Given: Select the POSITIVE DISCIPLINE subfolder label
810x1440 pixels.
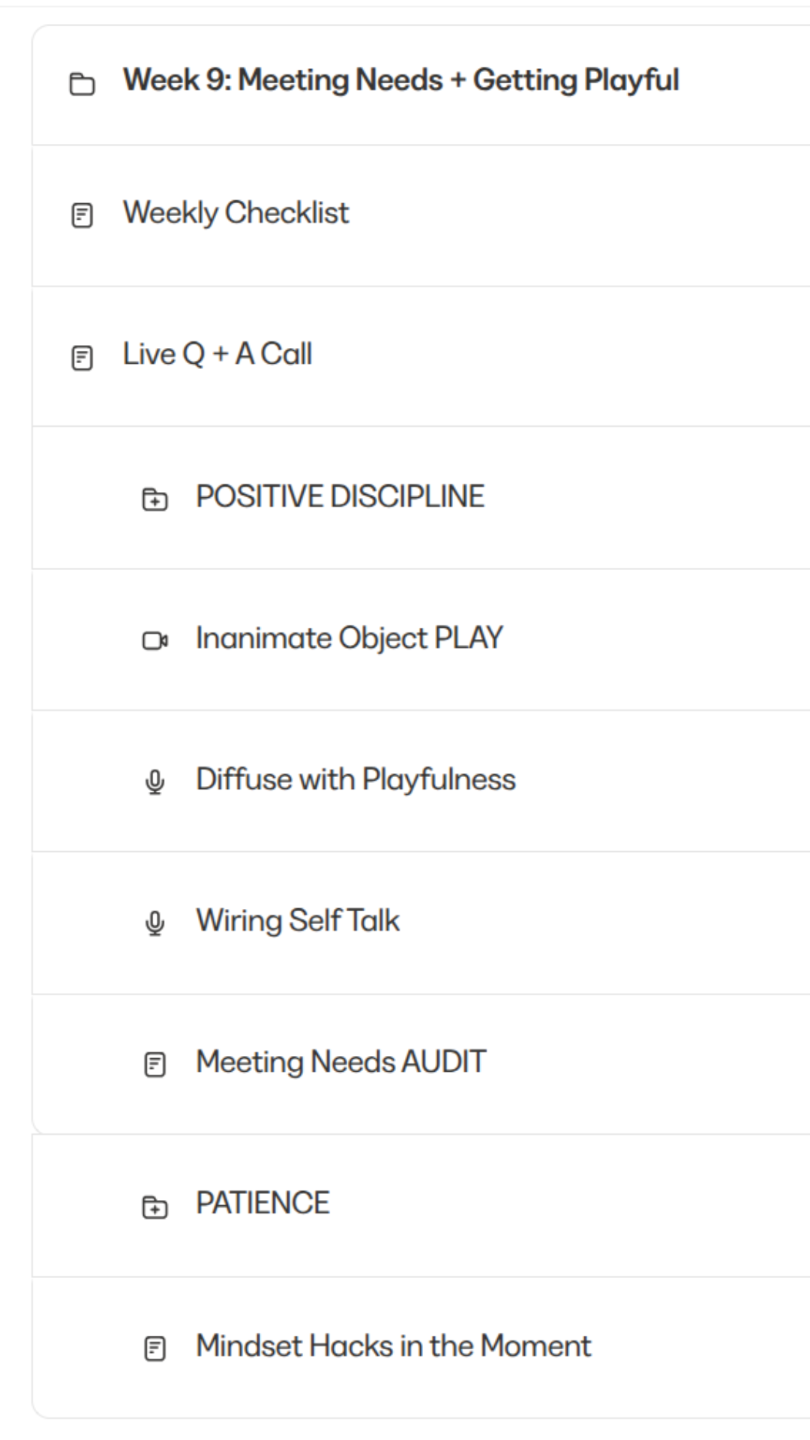Looking at the screenshot, I should 340,497.
